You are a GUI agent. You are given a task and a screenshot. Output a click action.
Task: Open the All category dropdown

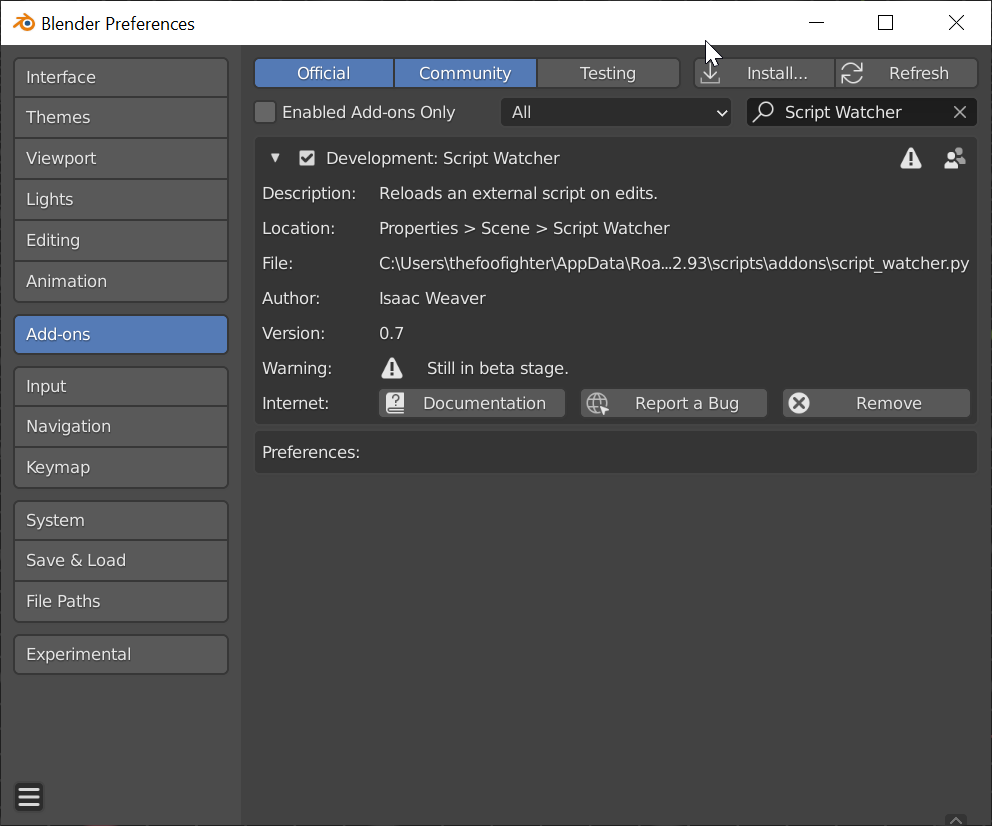point(616,112)
